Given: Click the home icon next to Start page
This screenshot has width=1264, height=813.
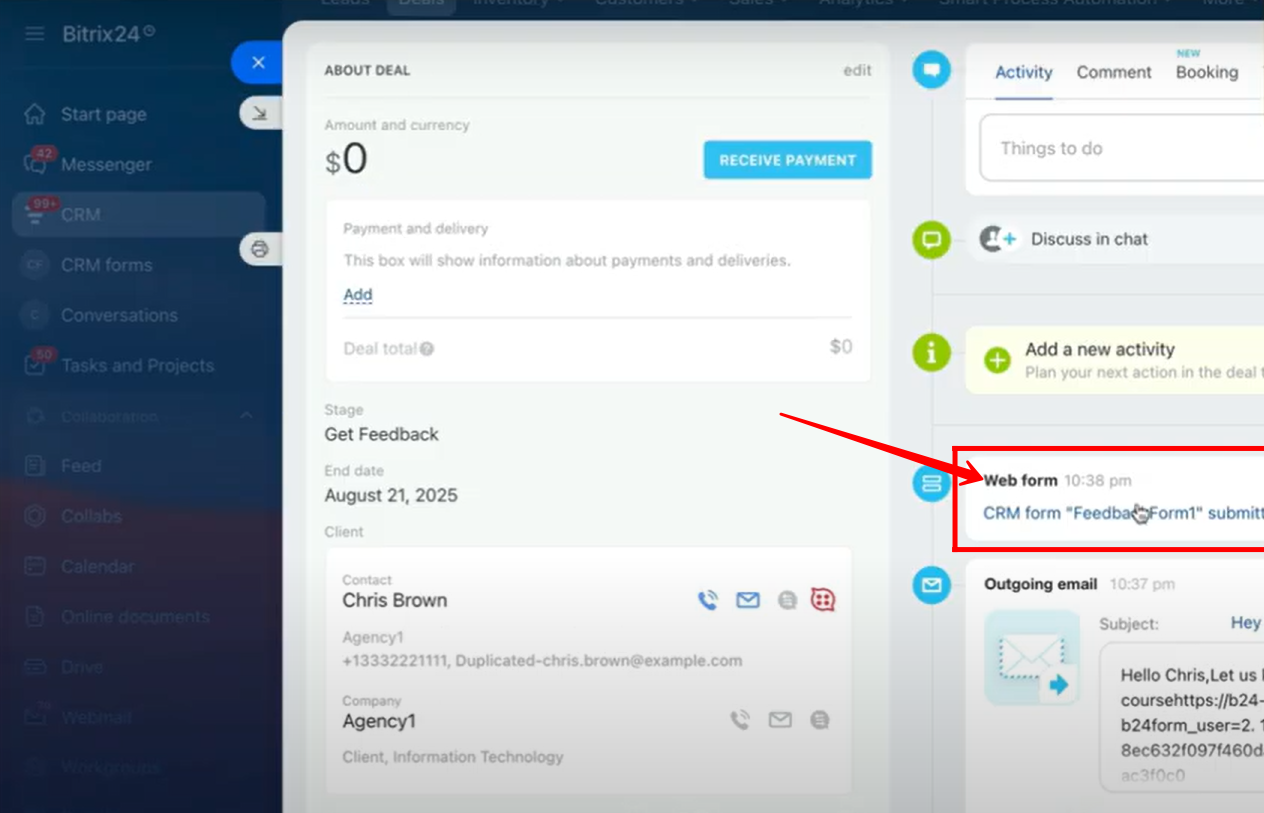Looking at the screenshot, I should (35, 113).
